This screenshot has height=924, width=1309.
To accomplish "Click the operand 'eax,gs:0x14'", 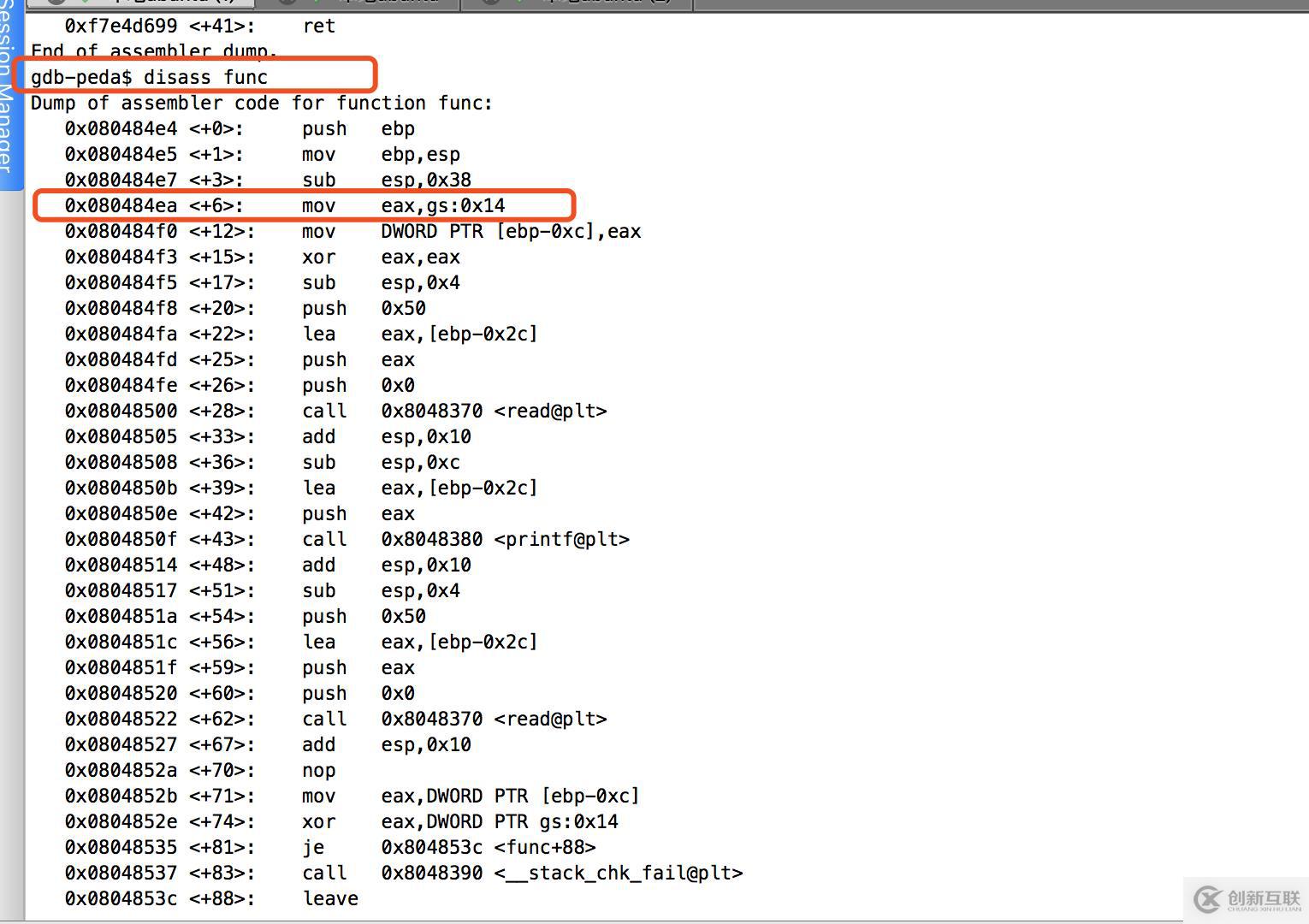I will tap(443, 205).
